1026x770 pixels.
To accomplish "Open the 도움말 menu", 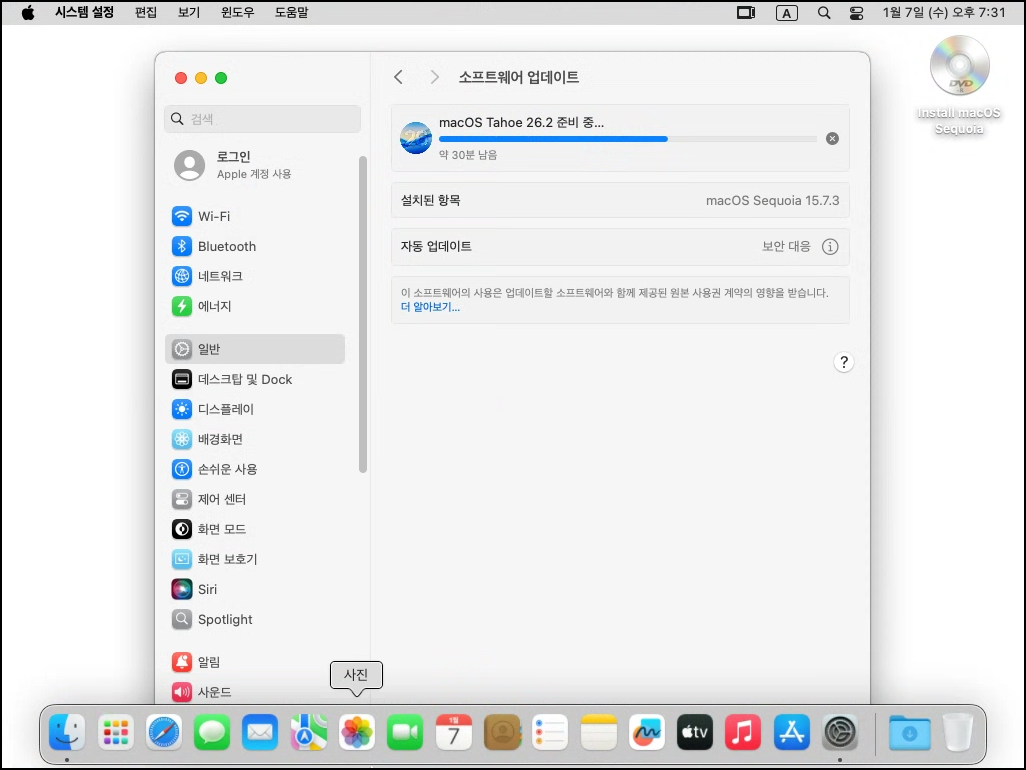I will [x=291, y=12].
